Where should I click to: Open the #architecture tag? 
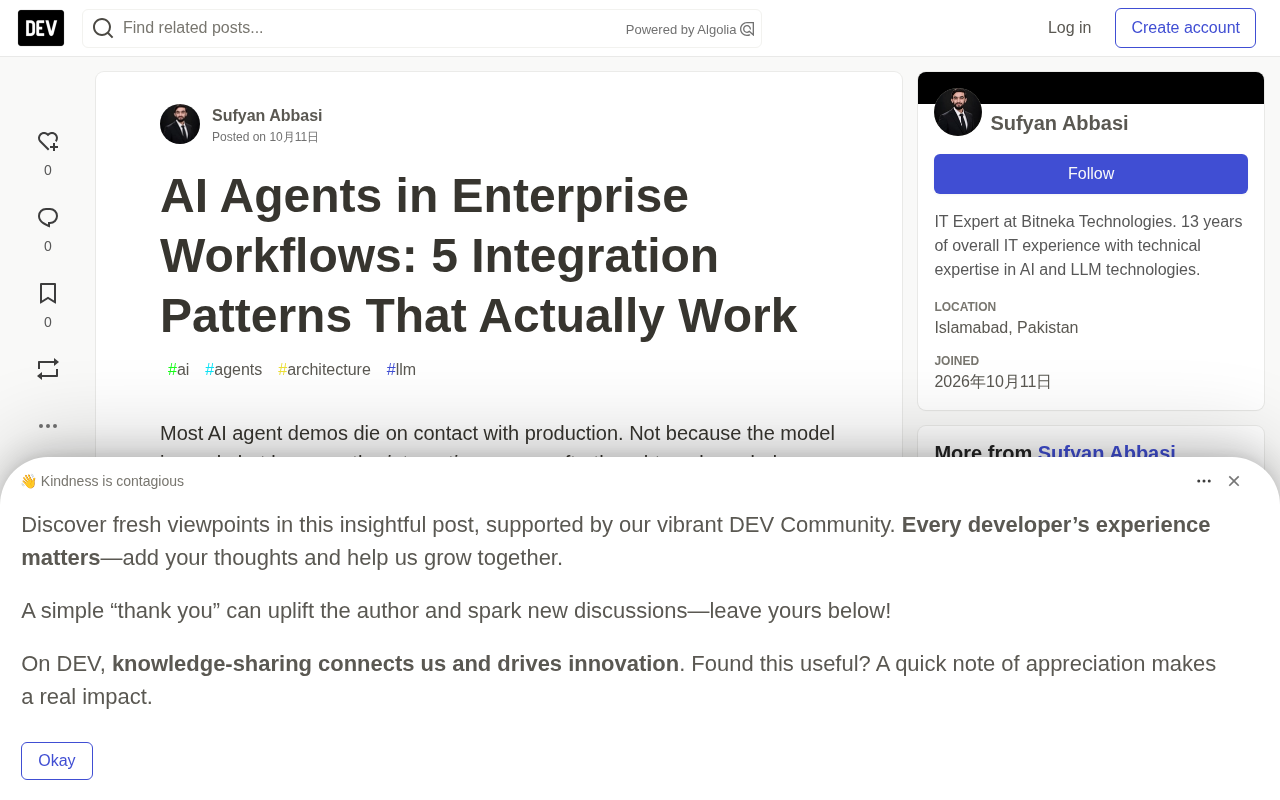coord(324,370)
